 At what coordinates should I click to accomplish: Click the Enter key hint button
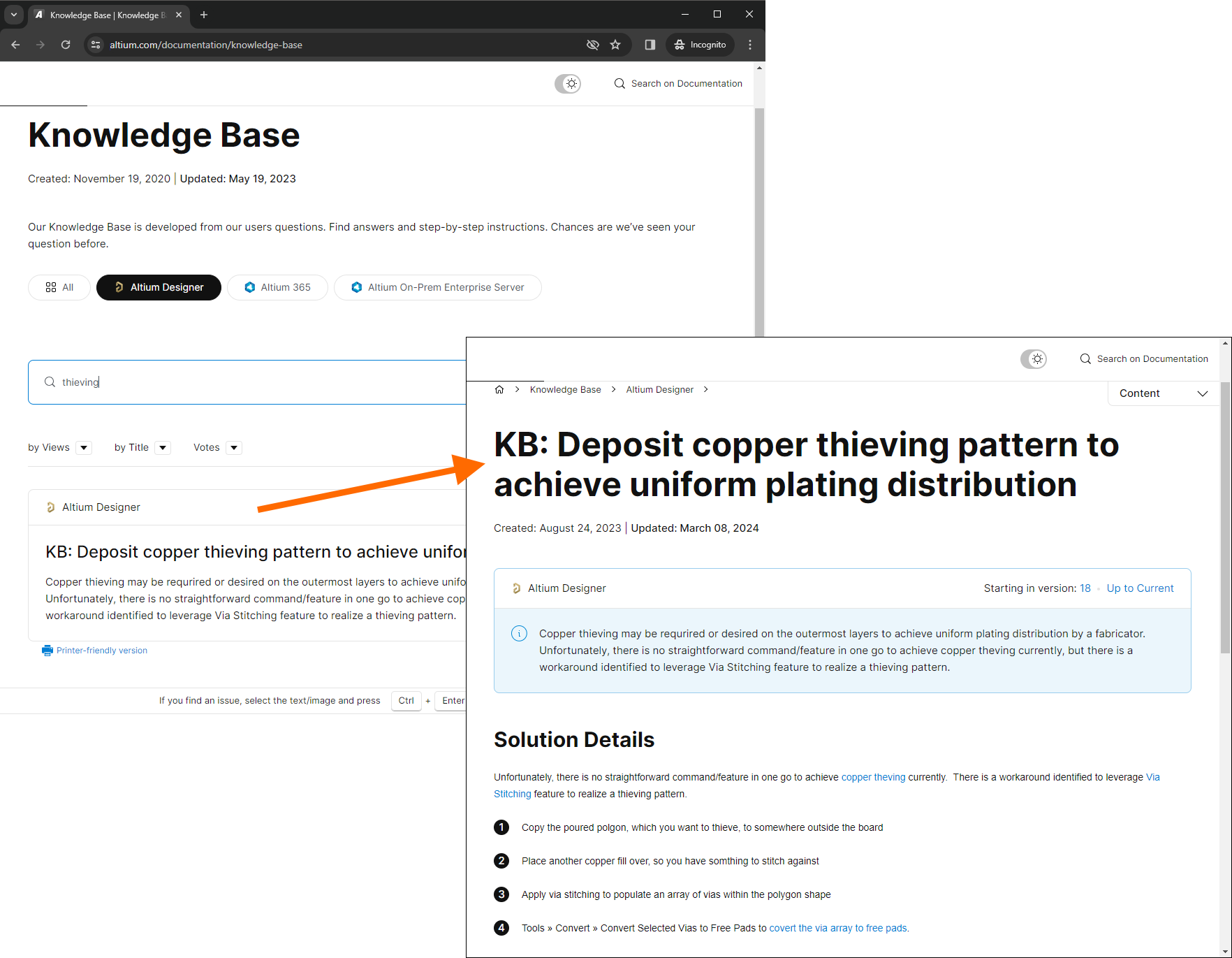click(451, 701)
